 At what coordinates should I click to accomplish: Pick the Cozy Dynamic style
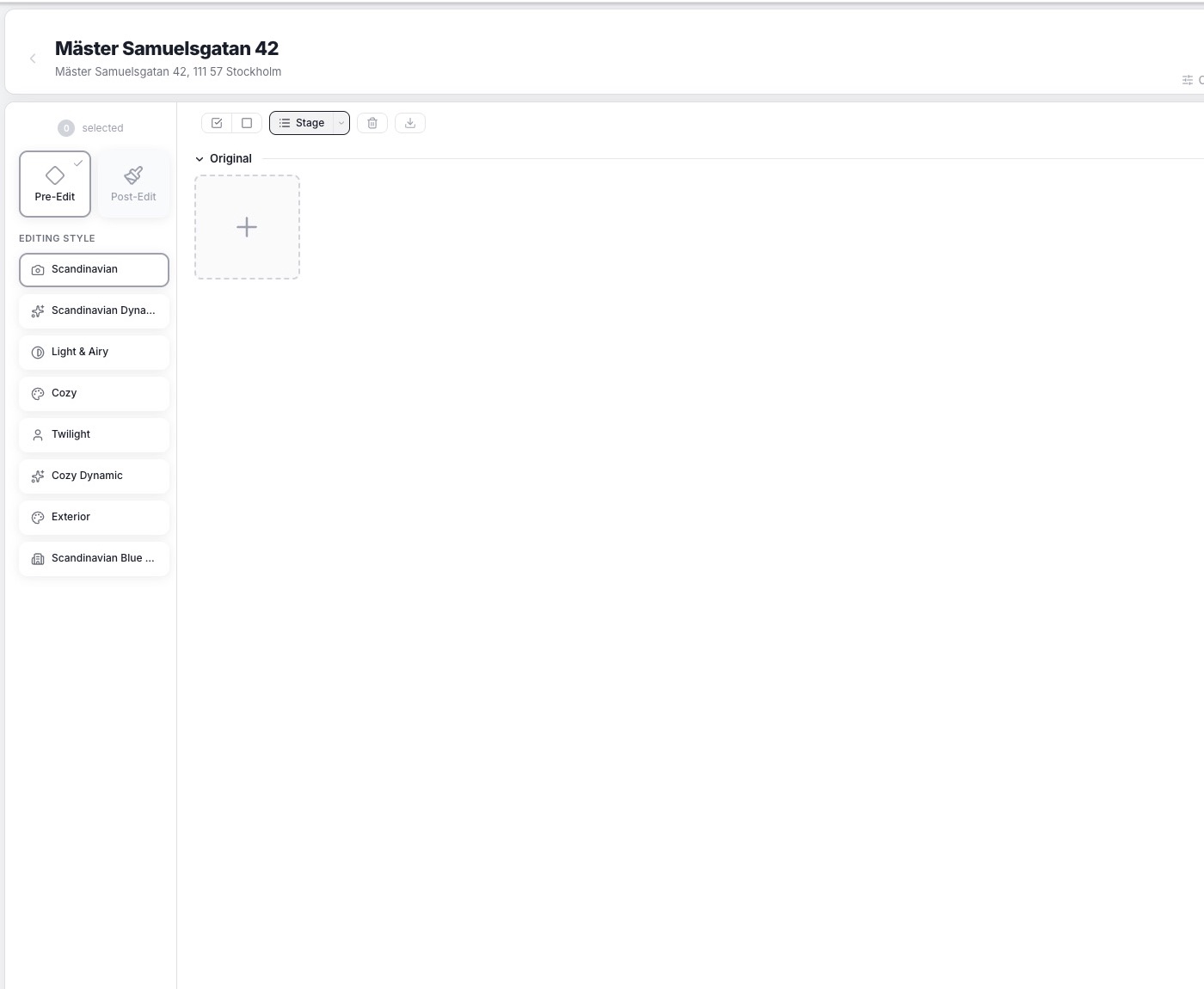pyautogui.click(x=94, y=476)
